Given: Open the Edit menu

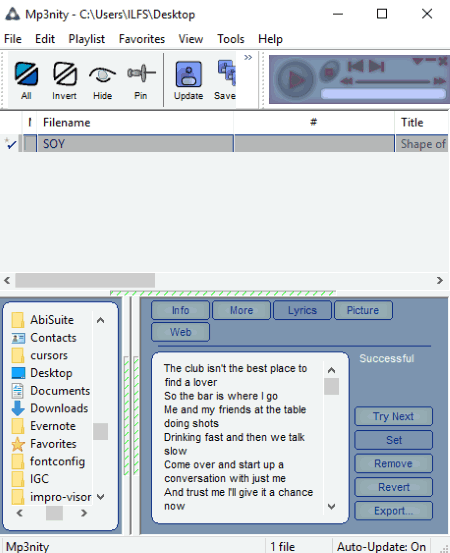Looking at the screenshot, I should tap(45, 39).
